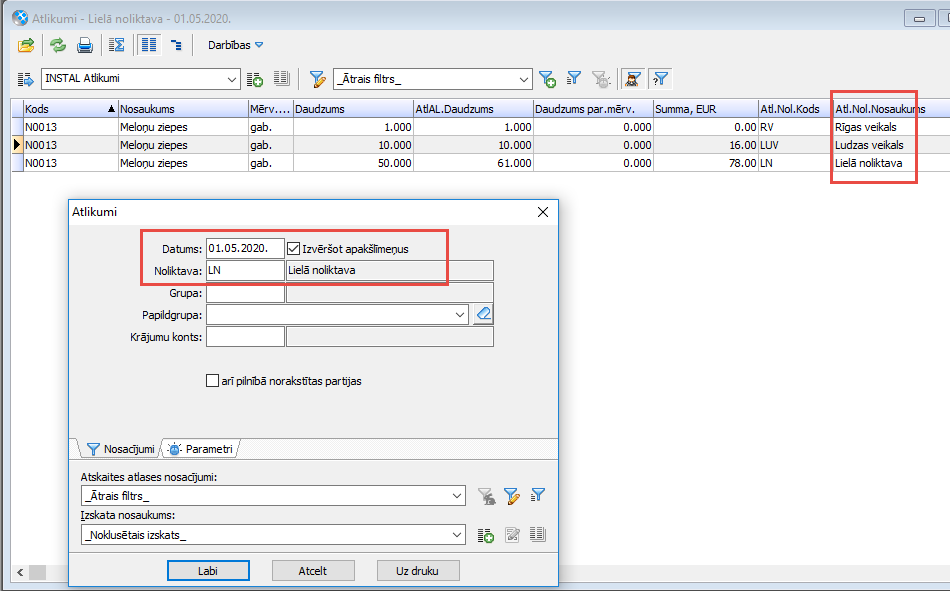950x591 pixels.
Task: Click the sigma totals icon
Action: (x=117, y=45)
